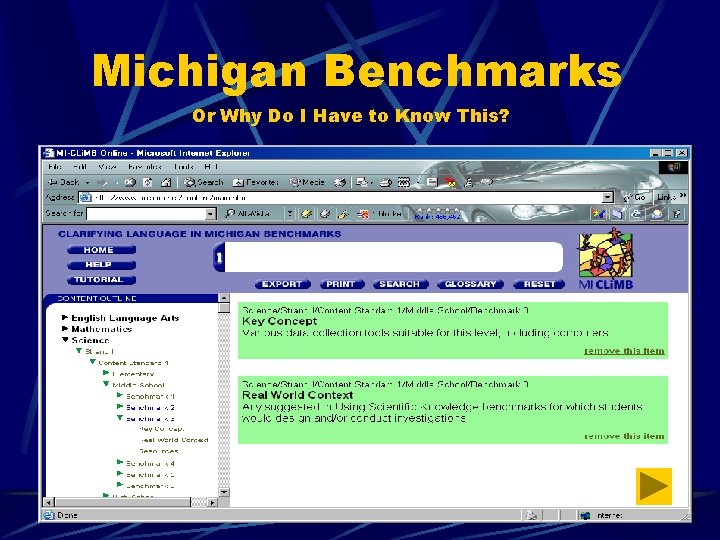Expand English Language Arts in outline
The width and height of the screenshot is (720, 540).
tap(65, 317)
